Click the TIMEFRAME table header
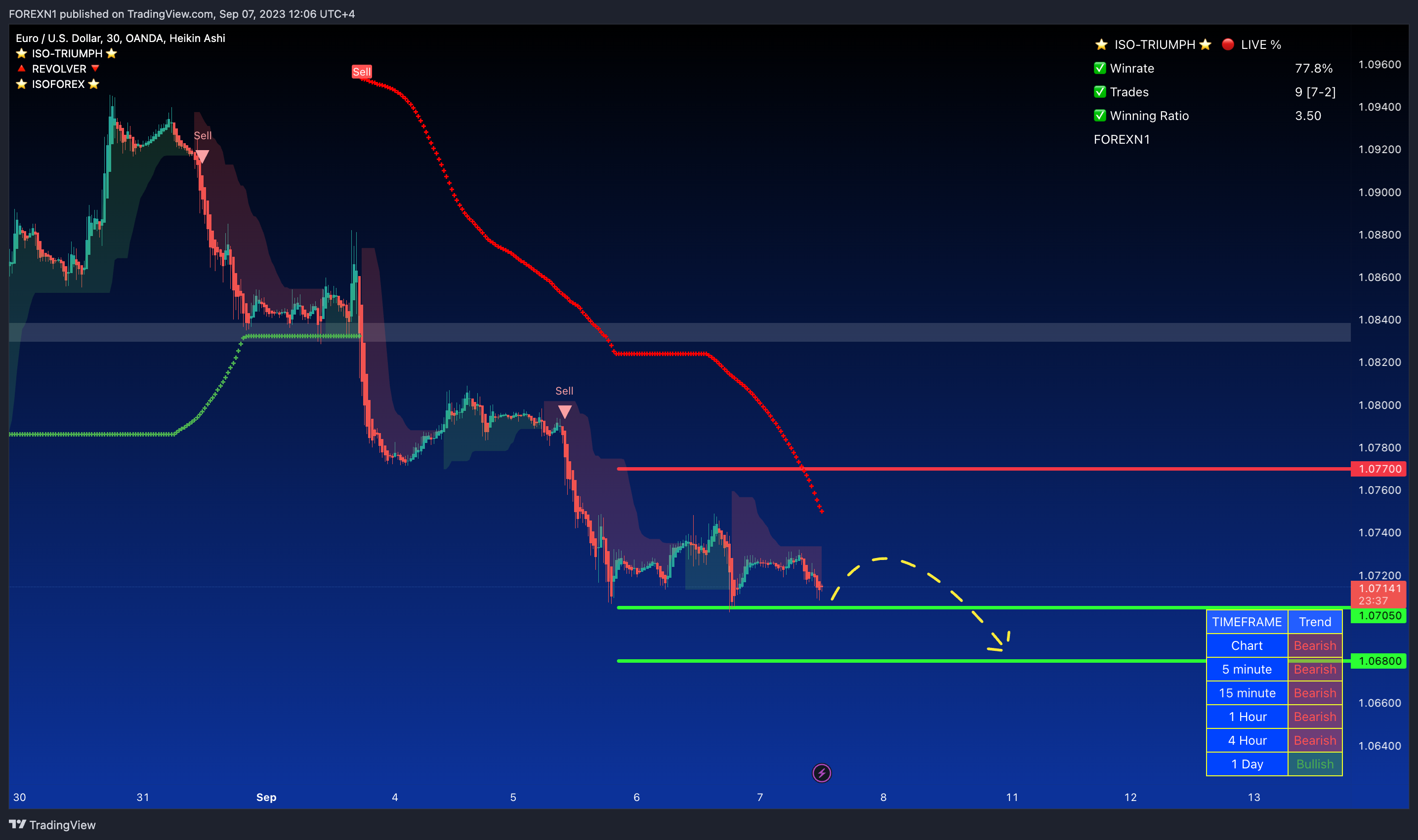Image resolution: width=1418 pixels, height=840 pixels. click(1247, 622)
